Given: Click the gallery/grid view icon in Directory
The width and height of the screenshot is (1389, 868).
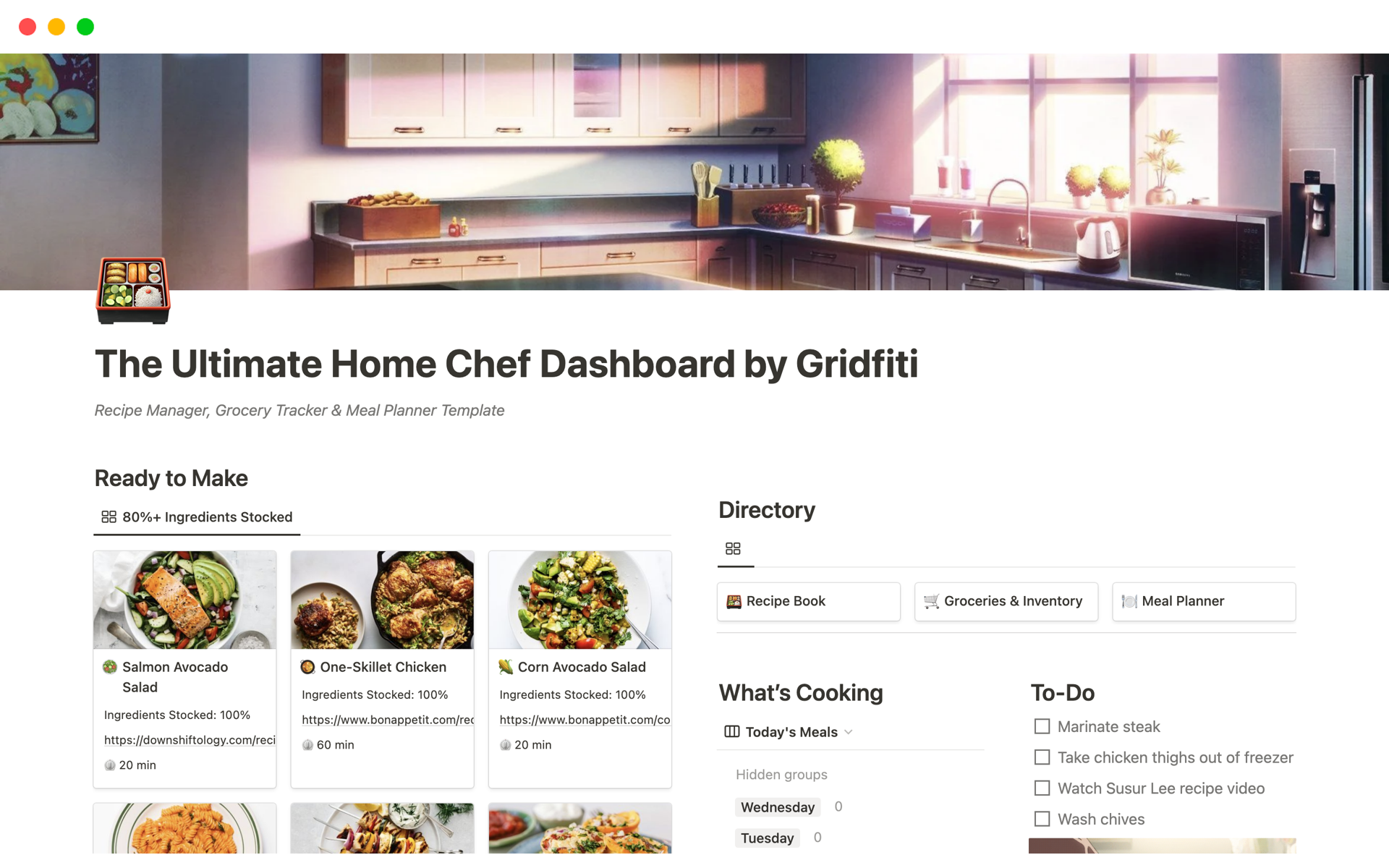Looking at the screenshot, I should [732, 549].
